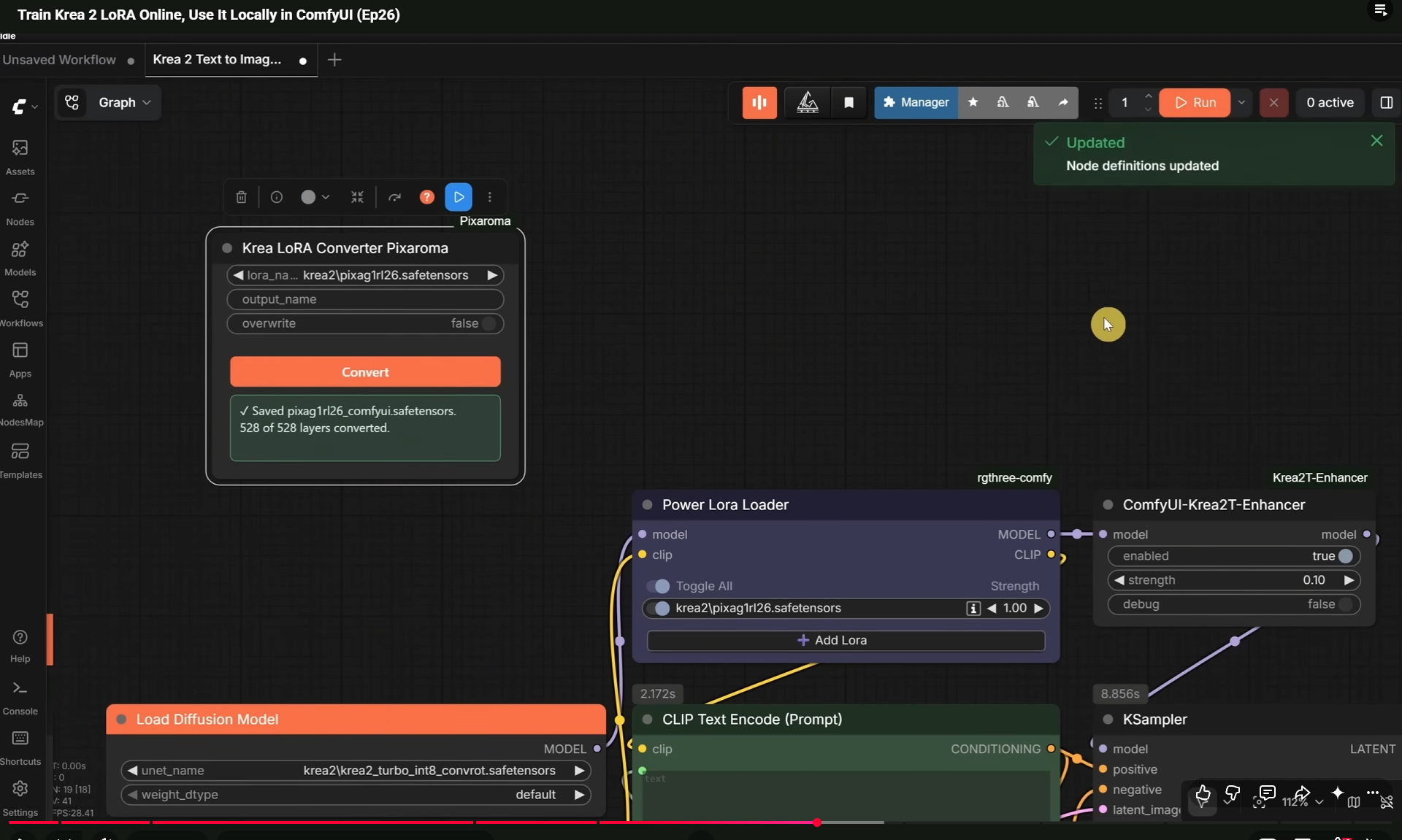Click the Convert button
This screenshot has height=840, width=1402.
point(365,372)
